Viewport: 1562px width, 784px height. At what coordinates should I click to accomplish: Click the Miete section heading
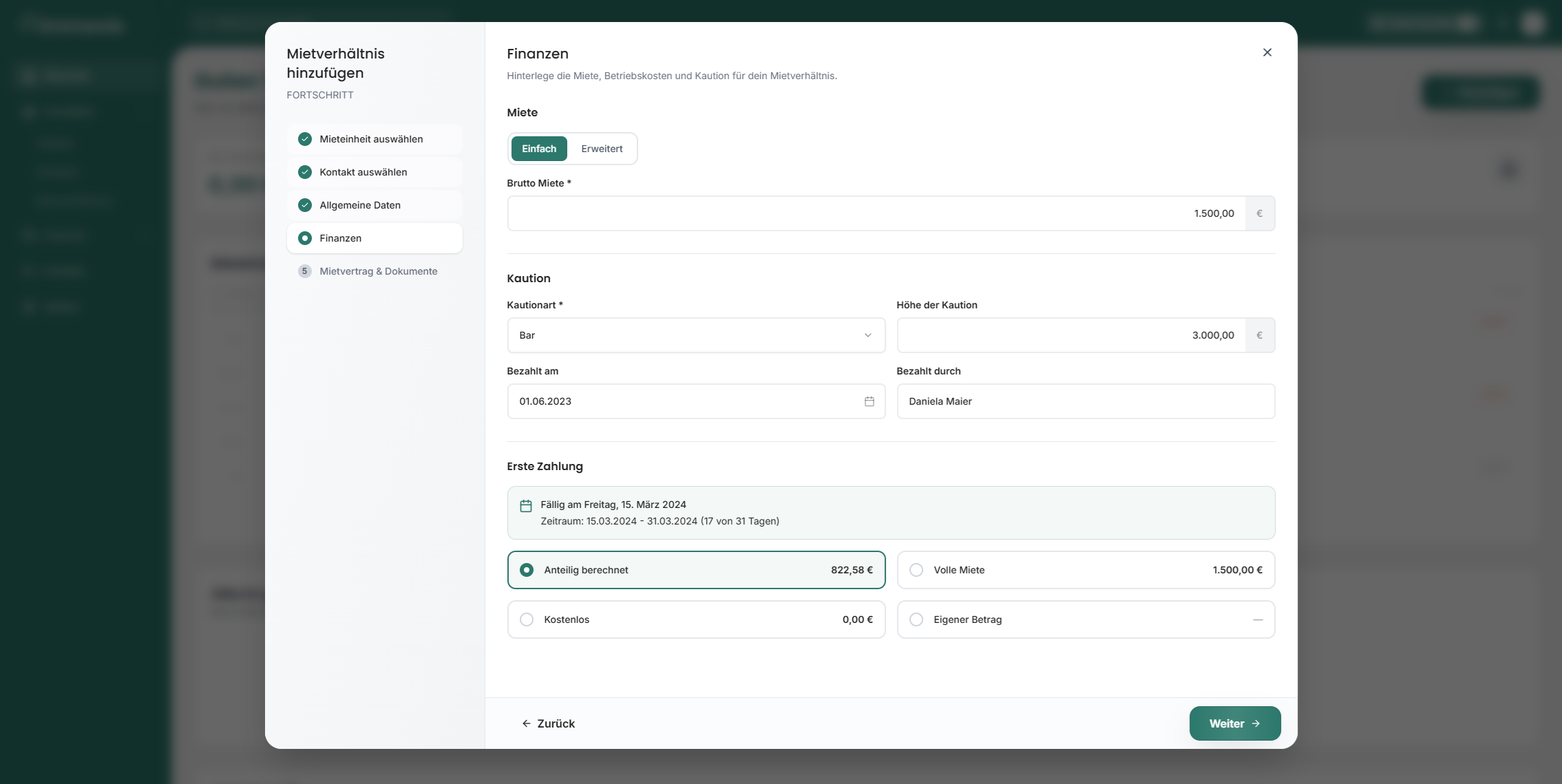tap(523, 112)
